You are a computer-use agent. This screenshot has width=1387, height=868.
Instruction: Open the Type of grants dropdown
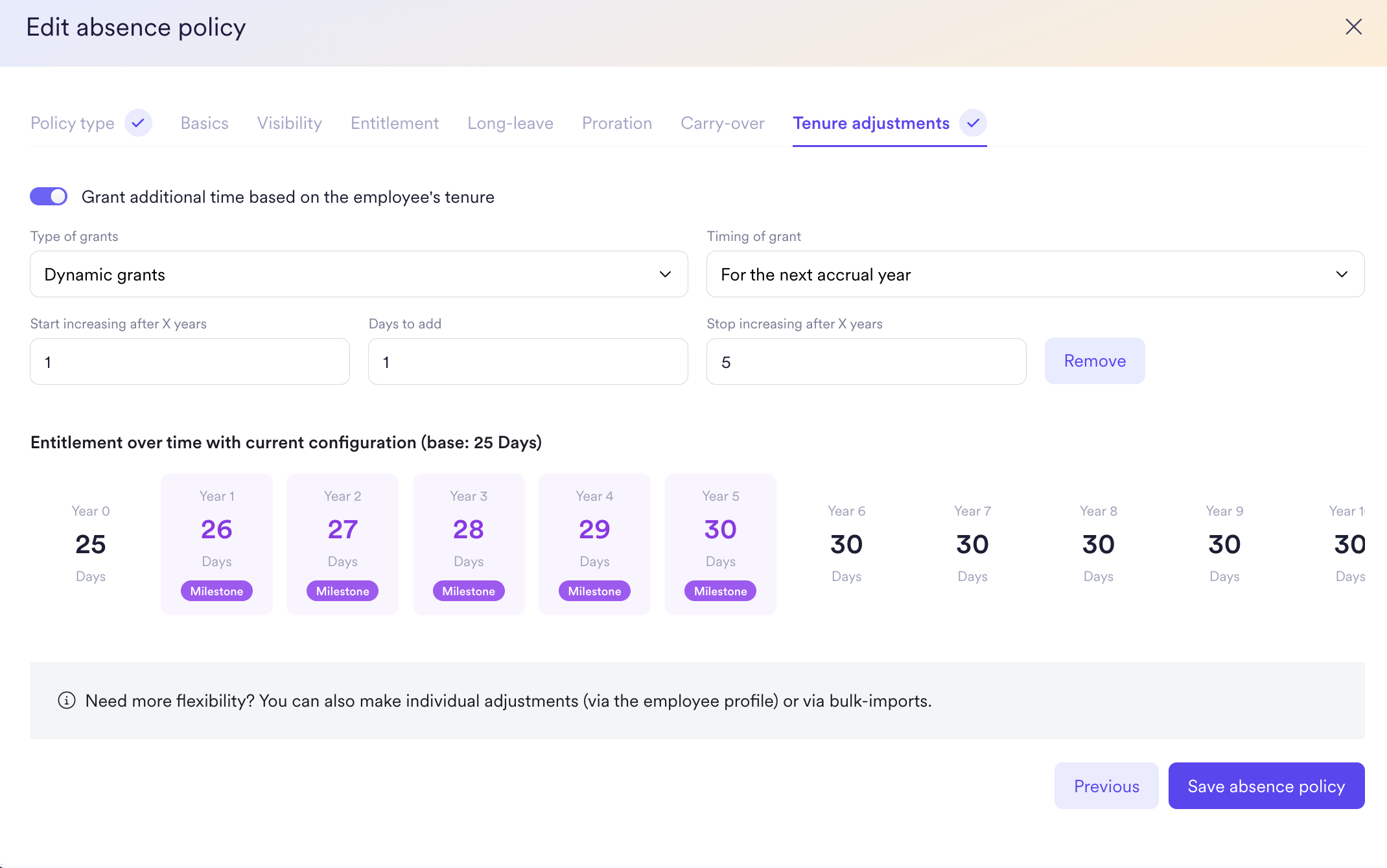[358, 274]
